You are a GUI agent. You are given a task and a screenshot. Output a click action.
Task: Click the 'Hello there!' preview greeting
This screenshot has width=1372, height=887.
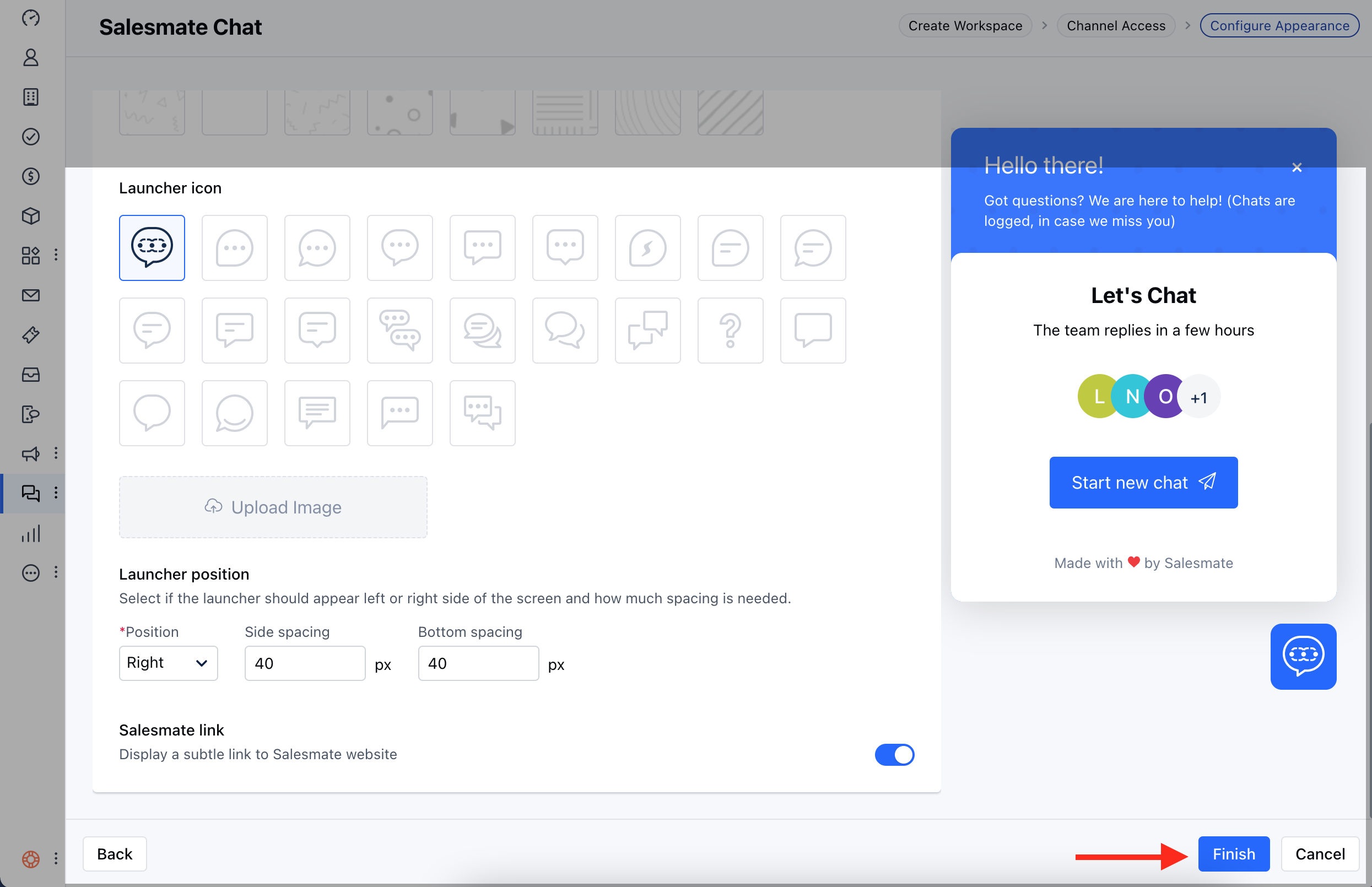pos(1043,165)
